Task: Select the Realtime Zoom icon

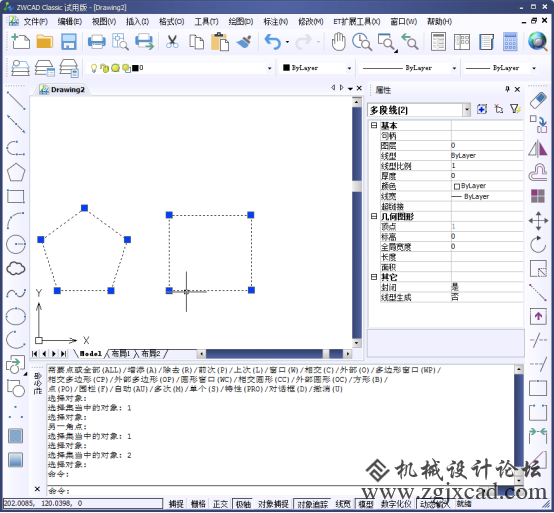Action: point(362,41)
